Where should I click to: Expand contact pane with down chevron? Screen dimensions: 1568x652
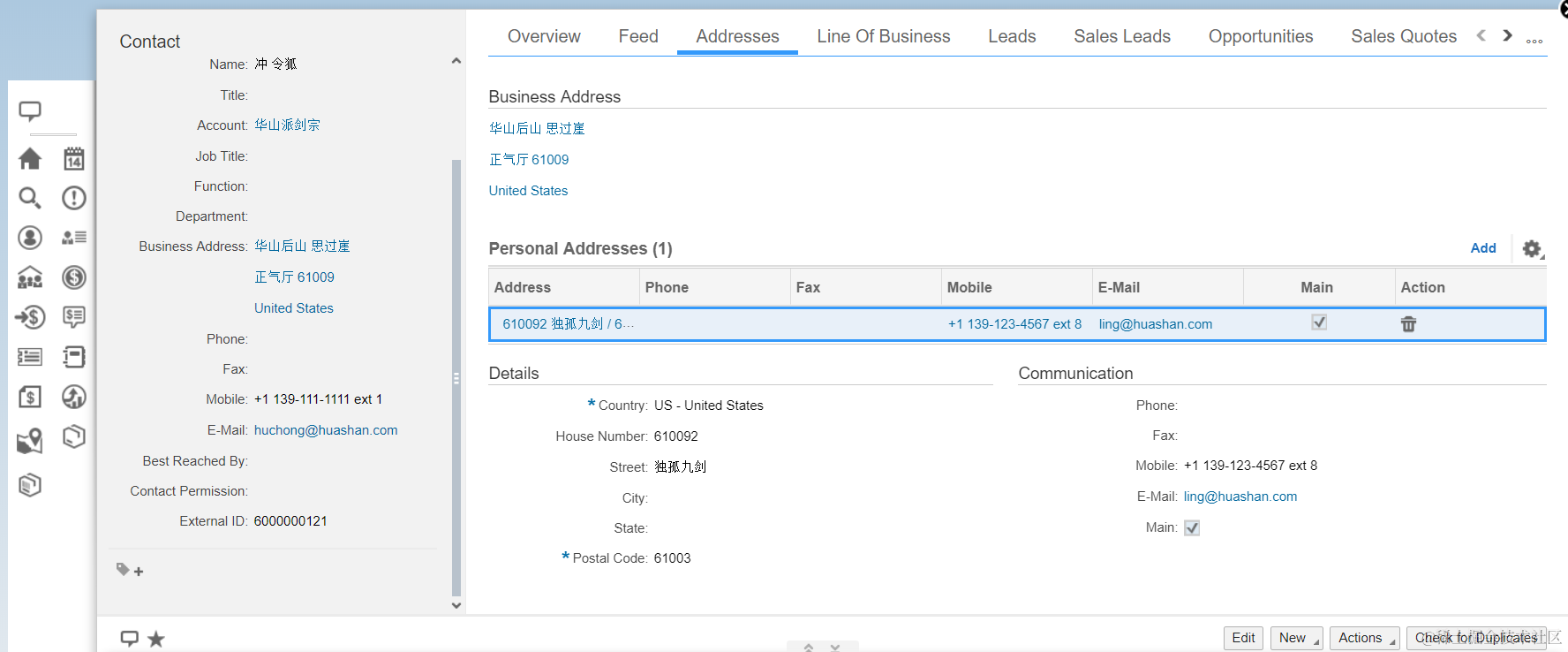(456, 605)
